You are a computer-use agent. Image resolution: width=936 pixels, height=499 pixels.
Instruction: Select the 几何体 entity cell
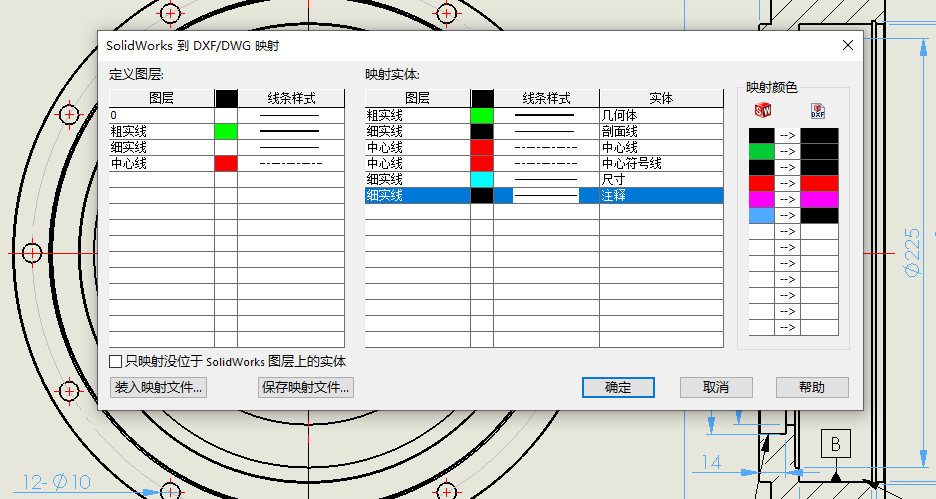point(661,115)
